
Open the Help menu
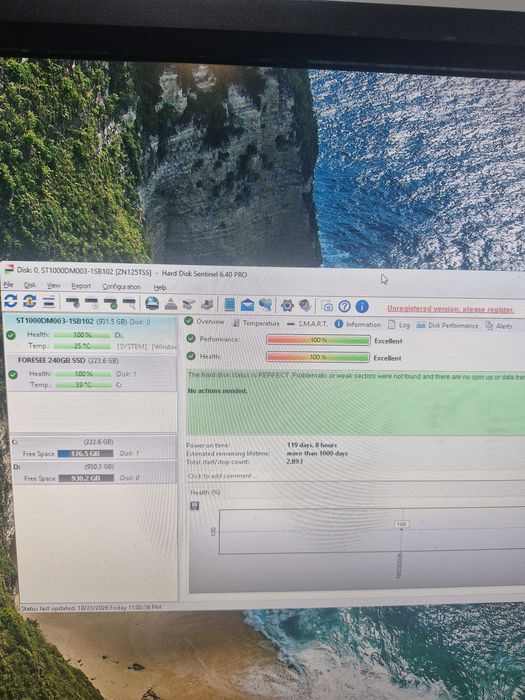click(x=160, y=288)
